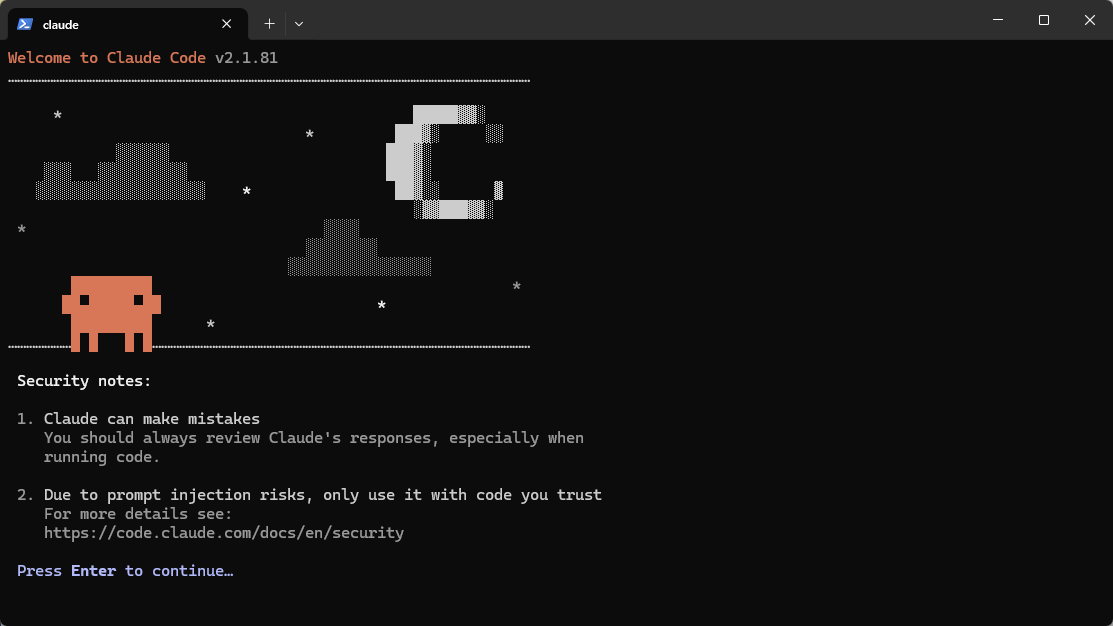
Task: Click the 'Security notes:' heading
Action: pos(84,381)
